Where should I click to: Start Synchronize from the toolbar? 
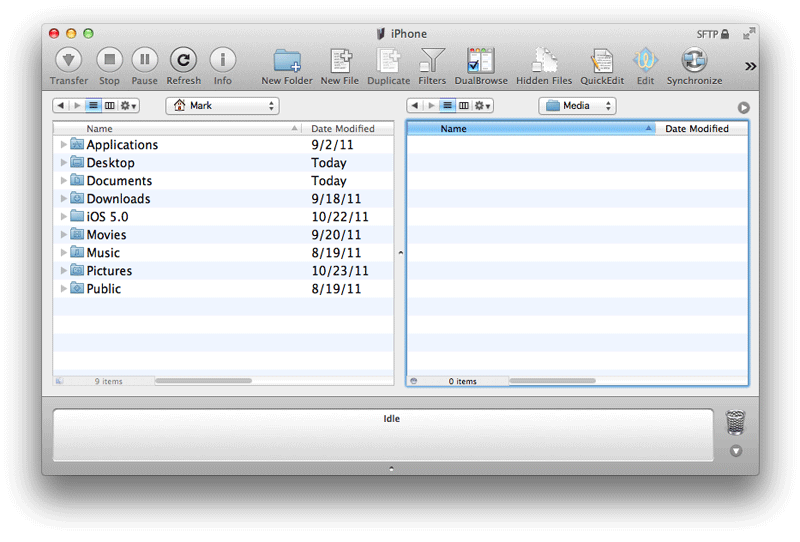point(694,61)
